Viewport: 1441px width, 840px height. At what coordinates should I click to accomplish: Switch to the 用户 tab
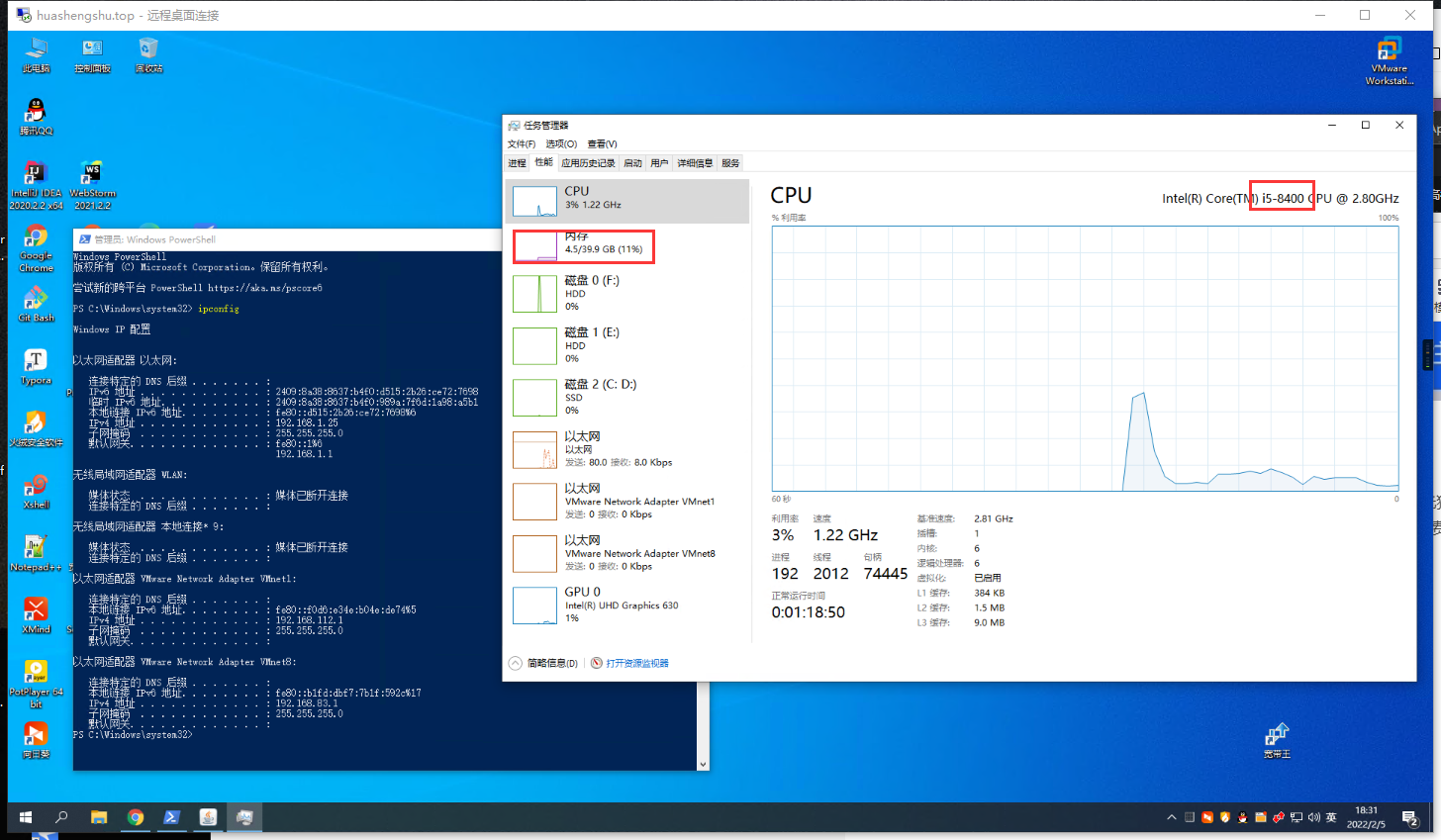[x=659, y=163]
